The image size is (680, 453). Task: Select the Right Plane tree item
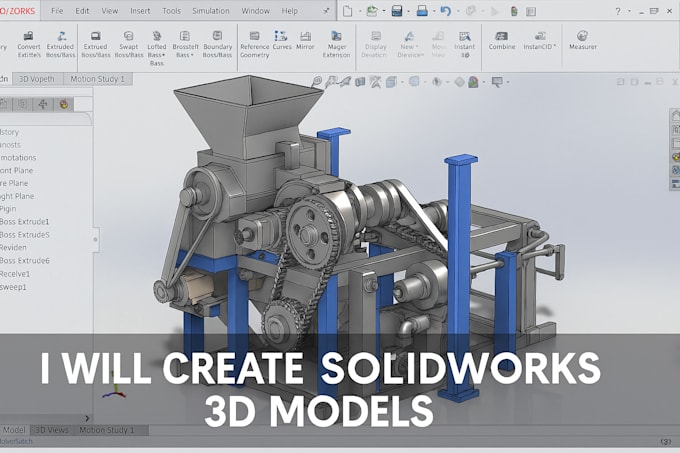point(17,196)
